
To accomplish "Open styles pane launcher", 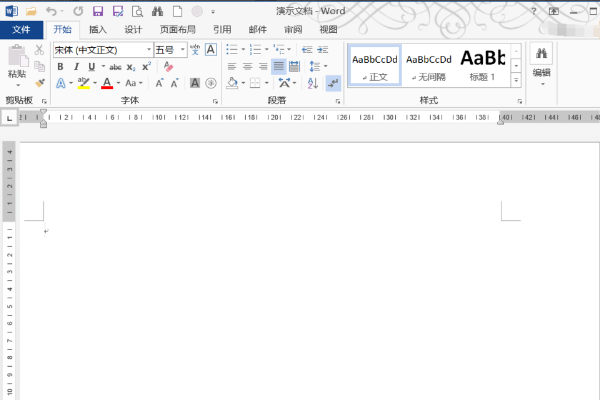I will (520, 101).
